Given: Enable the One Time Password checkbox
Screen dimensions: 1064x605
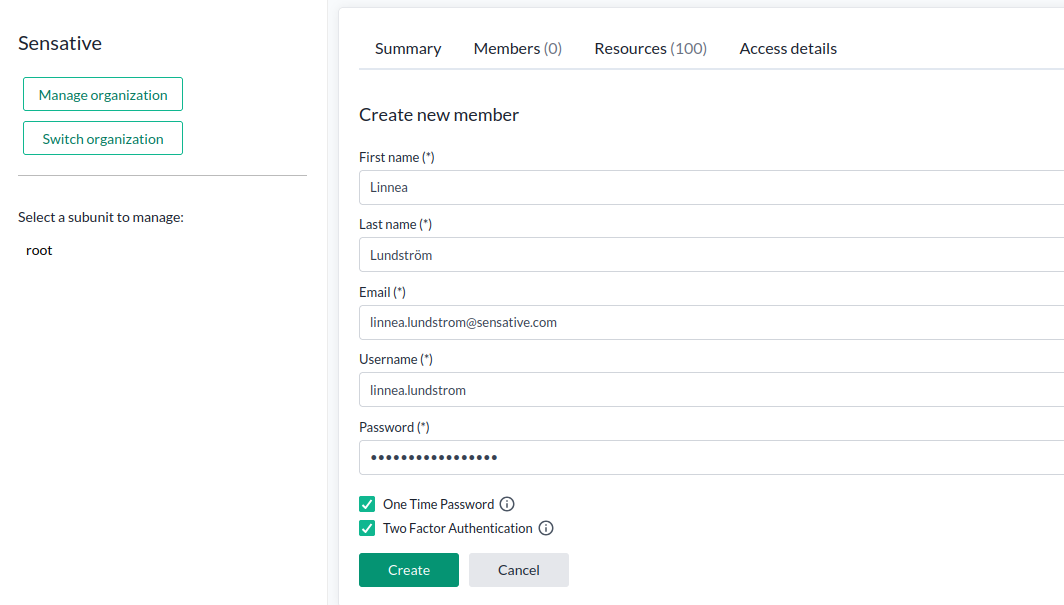Looking at the screenshot, I should click(x=367, y=504).
